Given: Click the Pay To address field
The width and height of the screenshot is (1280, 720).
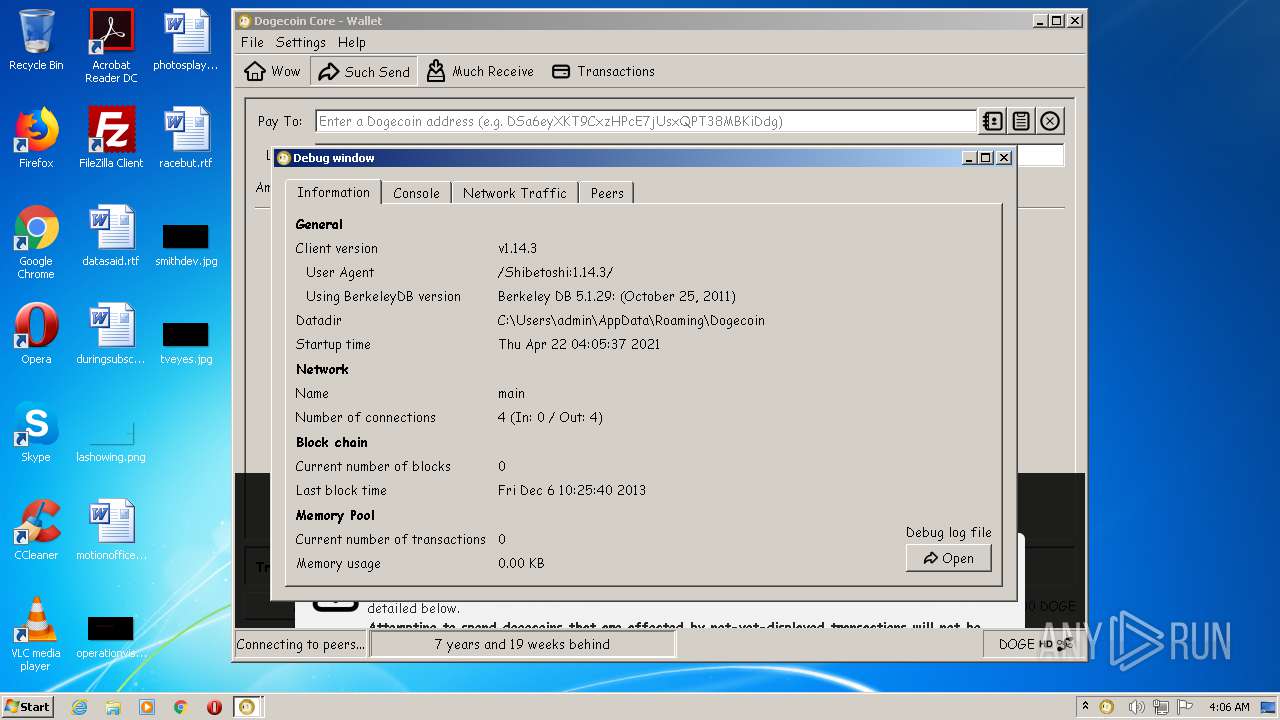Looking at the screenshot, I should point(646,121).
